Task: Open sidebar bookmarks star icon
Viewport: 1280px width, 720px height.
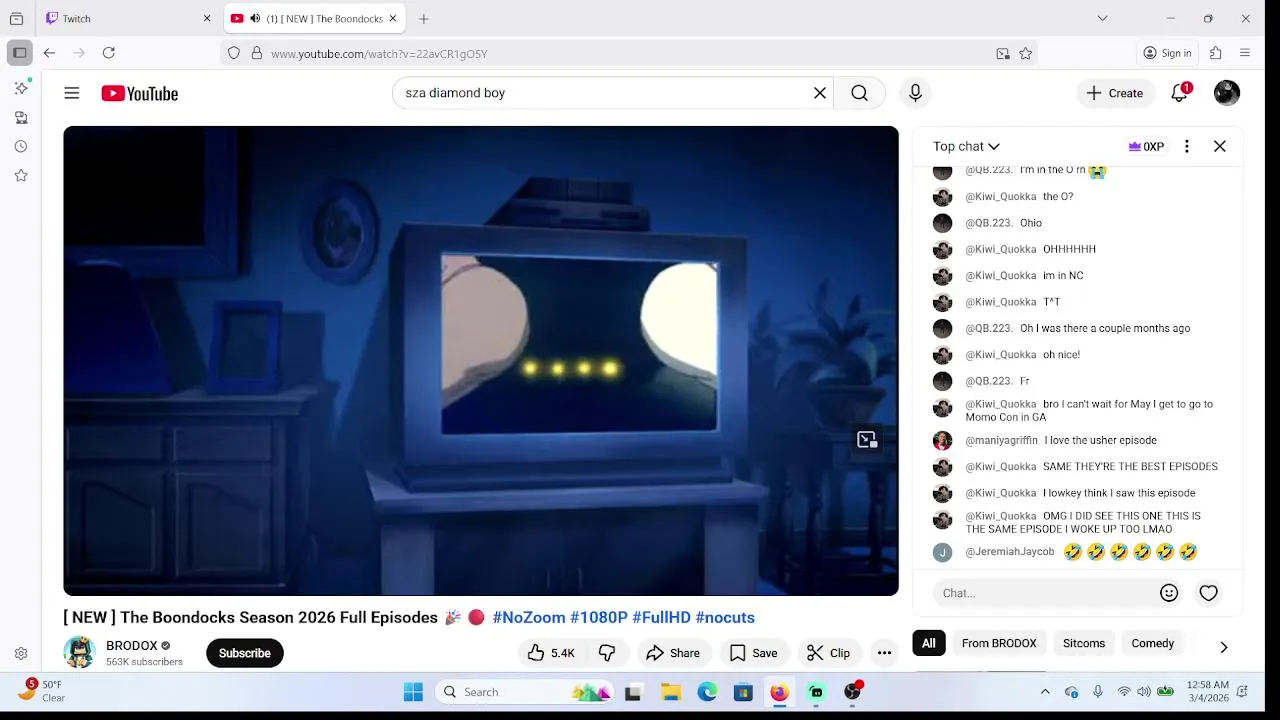Action: coord(21,175)
